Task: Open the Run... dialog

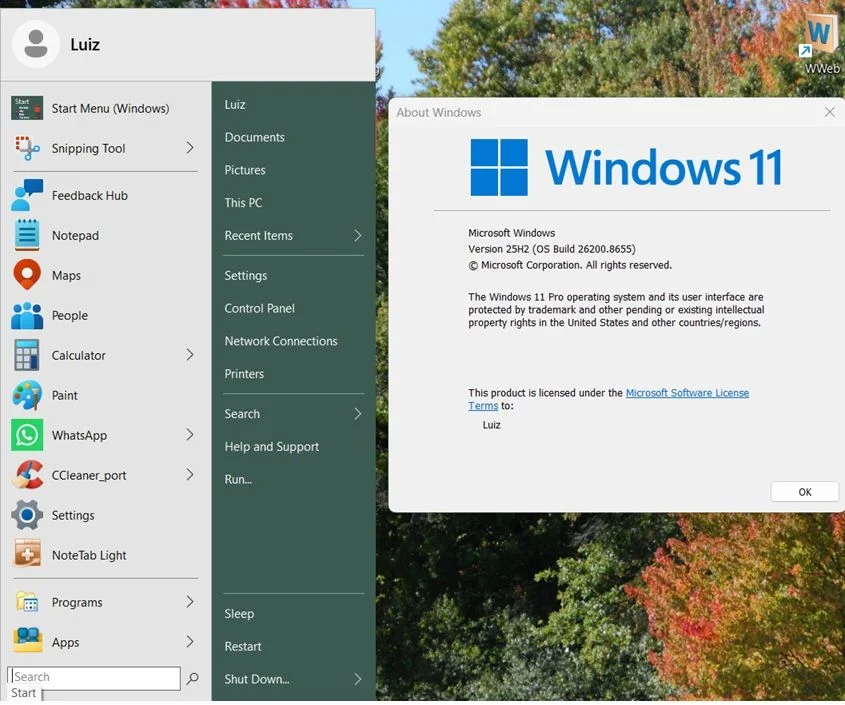Action: 238,479
